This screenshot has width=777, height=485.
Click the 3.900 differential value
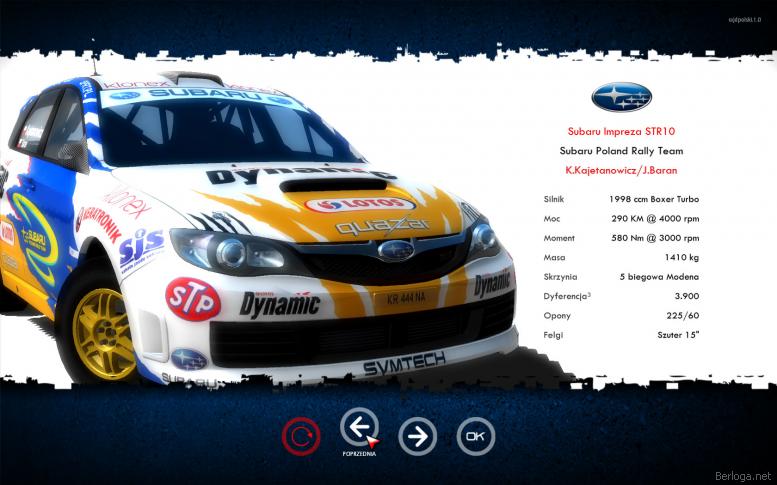[x=687, y=296]
